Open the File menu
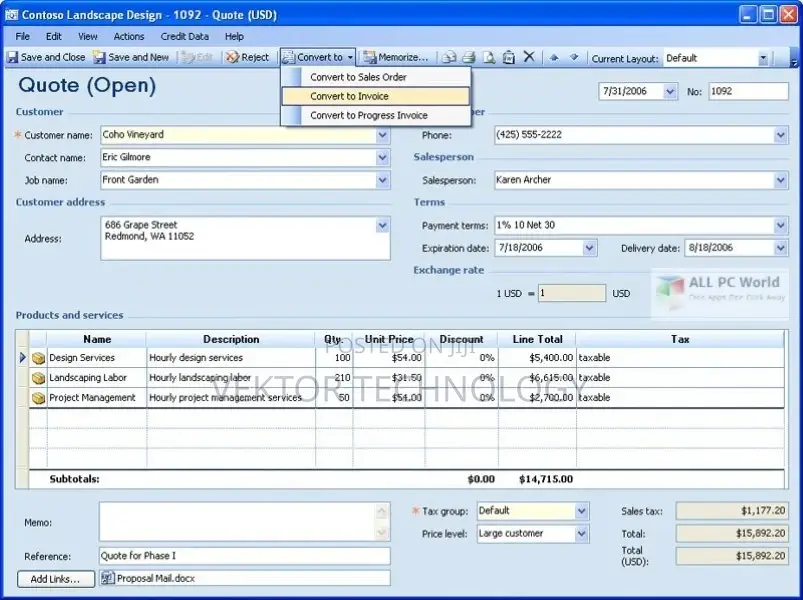The width and height of the screenshot is (803, 600). (23, 36)
